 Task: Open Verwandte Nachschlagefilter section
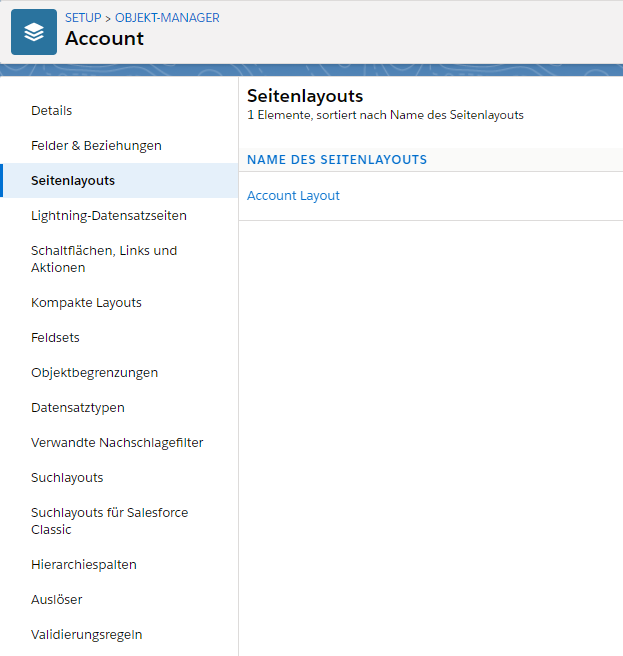[117, 443]
